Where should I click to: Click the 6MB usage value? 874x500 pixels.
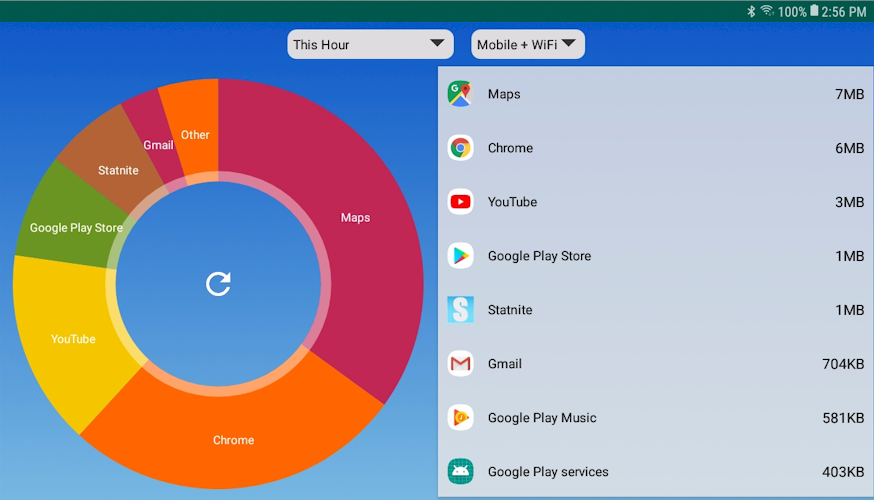849,148
